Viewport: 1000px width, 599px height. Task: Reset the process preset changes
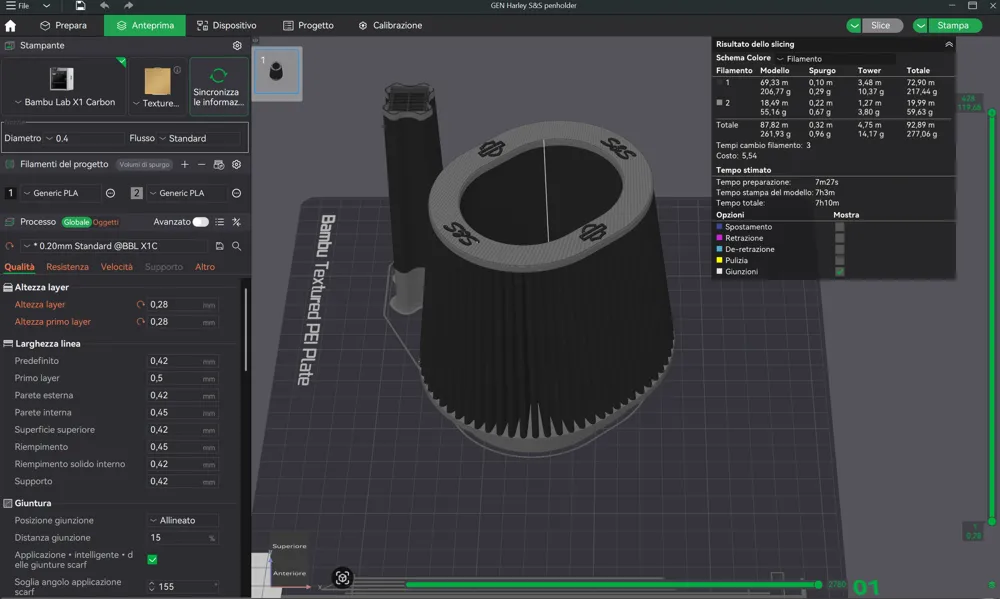tap(10, 246)
